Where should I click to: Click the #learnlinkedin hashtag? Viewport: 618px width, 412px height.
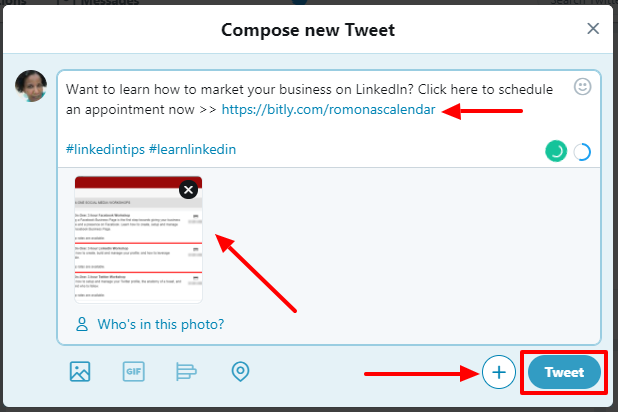(x=192, y=149)
